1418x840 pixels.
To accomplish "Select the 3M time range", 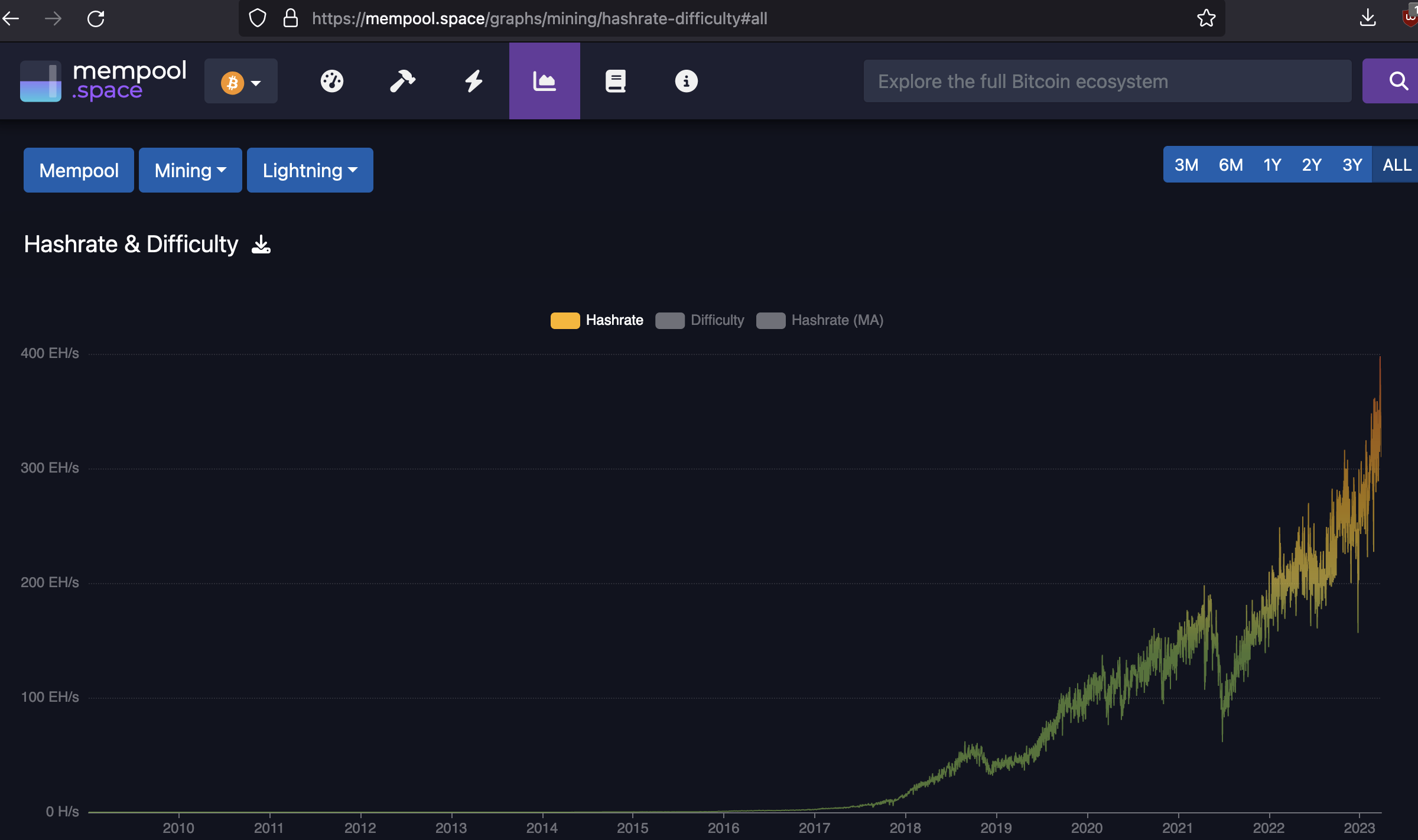I will click(1186, 165).
